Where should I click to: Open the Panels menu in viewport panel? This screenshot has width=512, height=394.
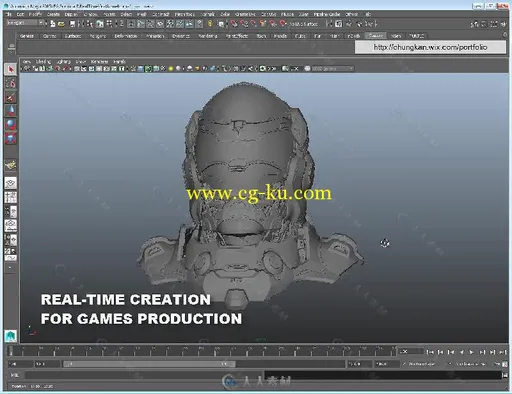[119, 62]
